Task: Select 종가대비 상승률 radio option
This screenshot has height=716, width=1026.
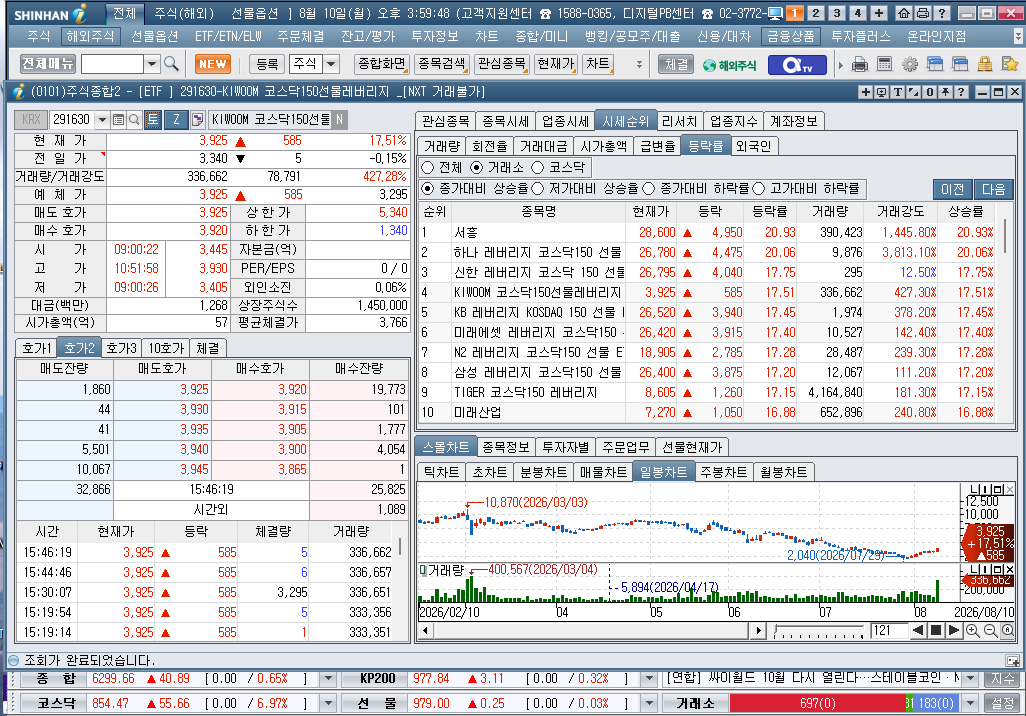Action: 428,188
